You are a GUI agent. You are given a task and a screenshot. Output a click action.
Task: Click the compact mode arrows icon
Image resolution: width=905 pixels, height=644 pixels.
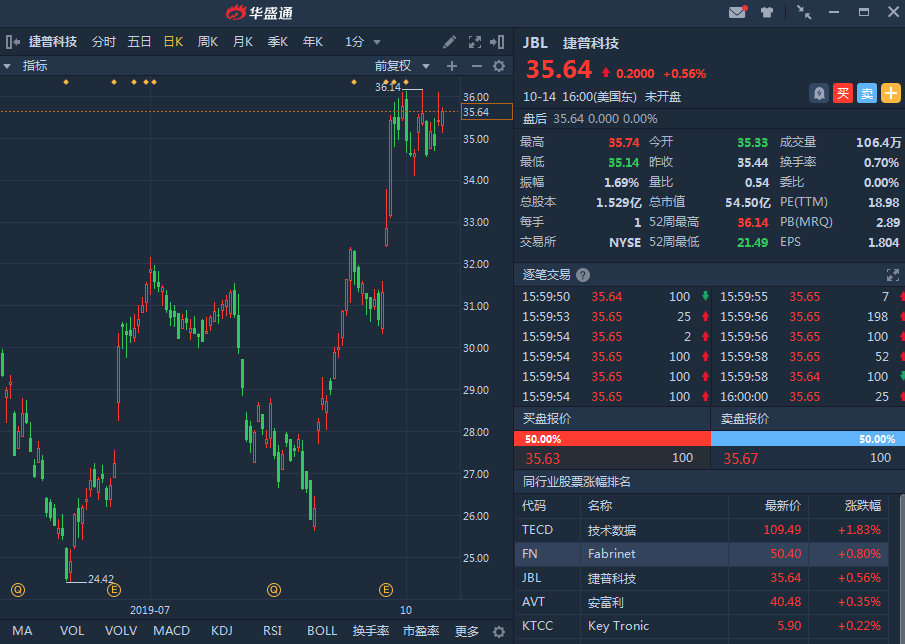pyautogui.click(x=804, y=12)
